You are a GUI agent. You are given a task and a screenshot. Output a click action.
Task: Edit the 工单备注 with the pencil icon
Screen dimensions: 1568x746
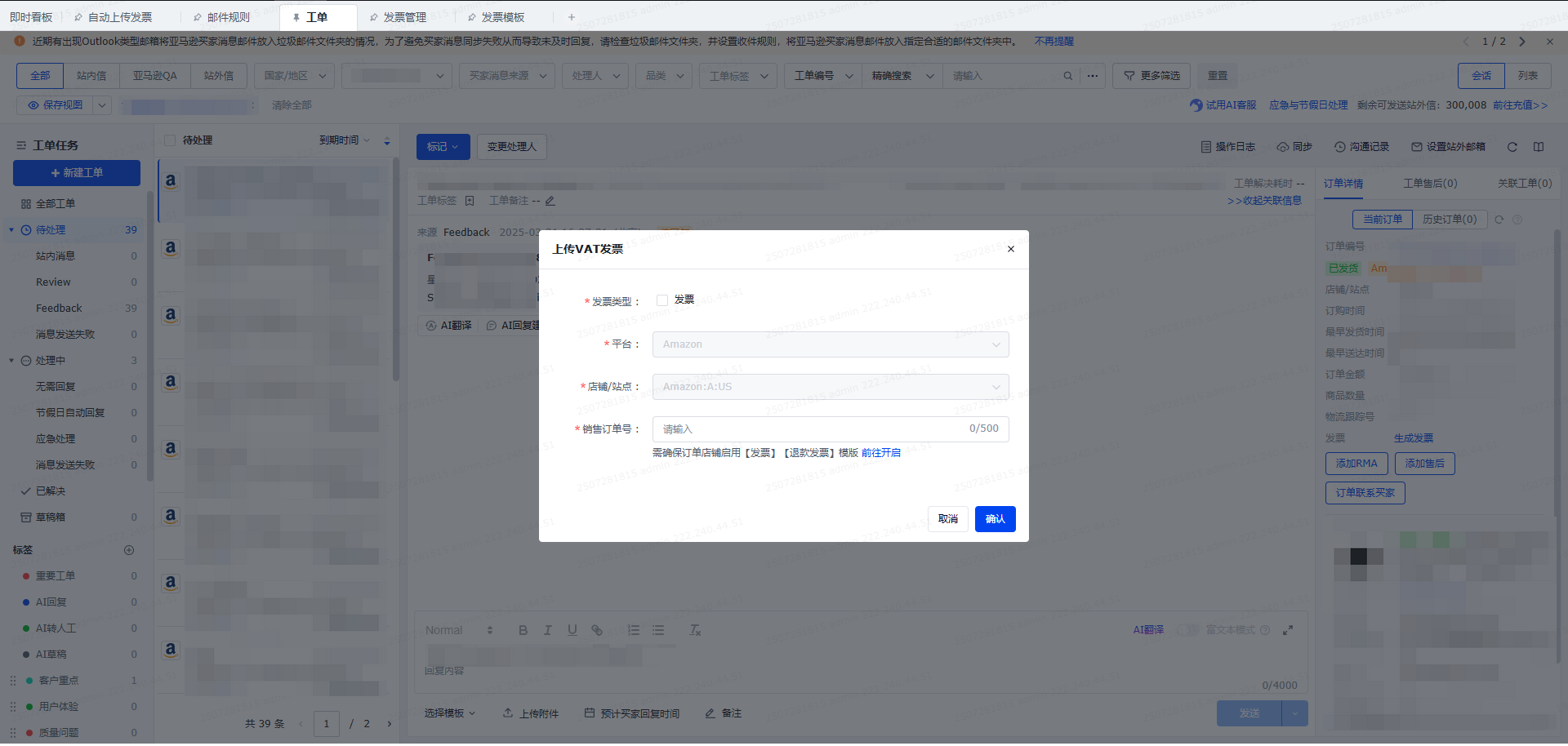(550, 201)
